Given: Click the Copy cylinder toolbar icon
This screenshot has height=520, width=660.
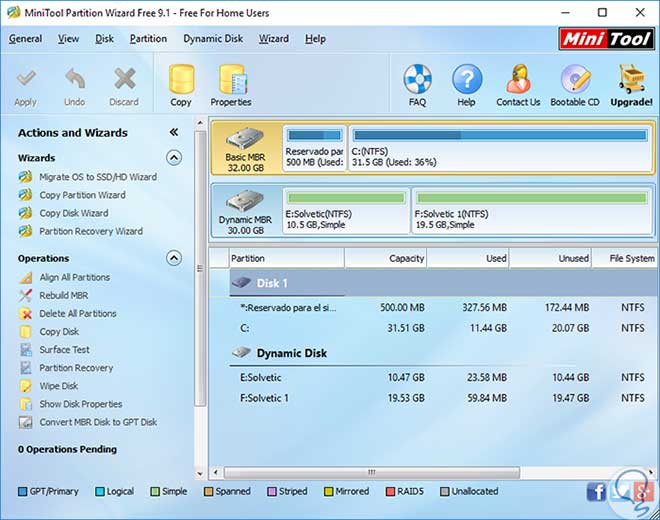Looking at the screenshot, I should coord(181,79).
